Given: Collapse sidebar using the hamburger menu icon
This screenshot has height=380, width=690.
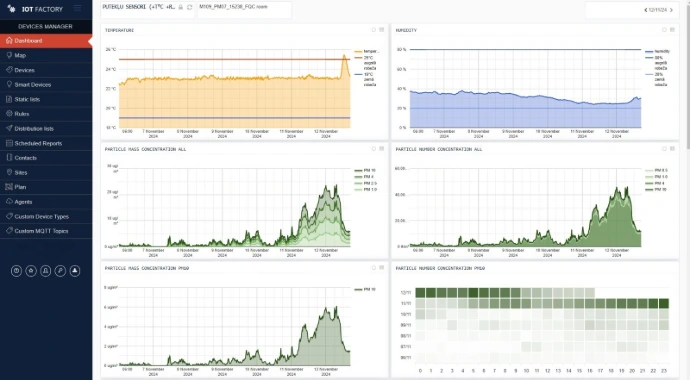Looking at the screenshot, I should pyautogui.click(x=77, y=8).
